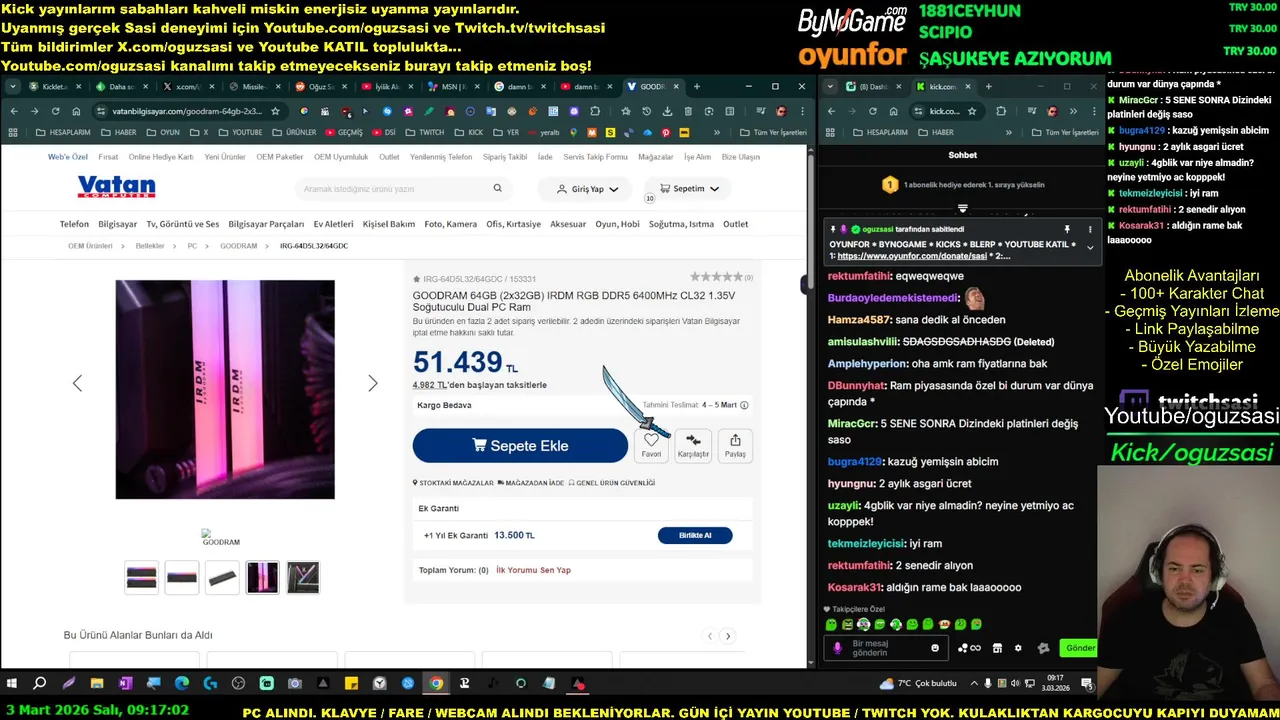Switch to the Dashboard browser tab
Screen dimensions: 1280x720
872,87
